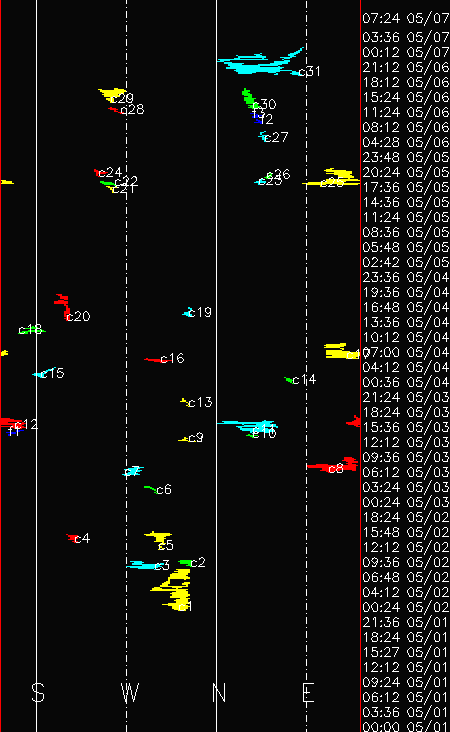Click the N direction axis label
Viewport: 450px width, 732px height.
219,693
